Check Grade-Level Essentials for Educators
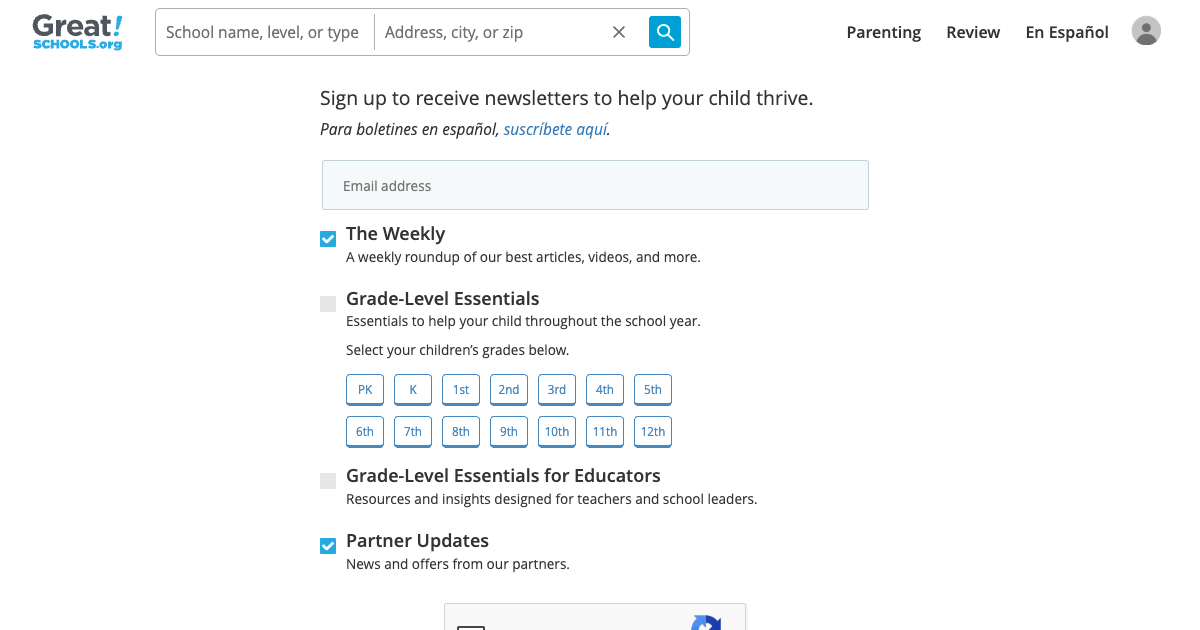Screen dimensions: 1200x630 click(327, 481)
